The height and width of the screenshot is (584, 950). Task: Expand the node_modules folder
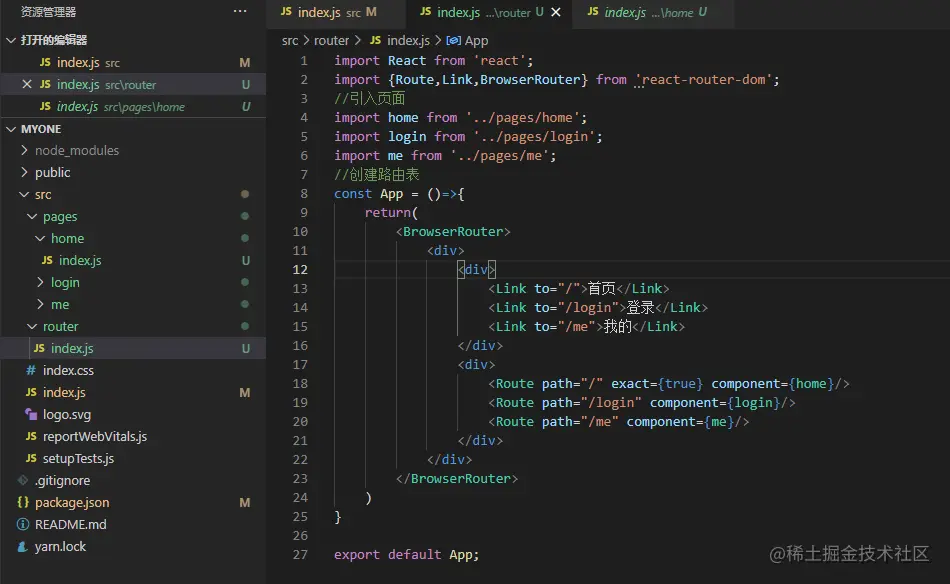click(24, 150)
